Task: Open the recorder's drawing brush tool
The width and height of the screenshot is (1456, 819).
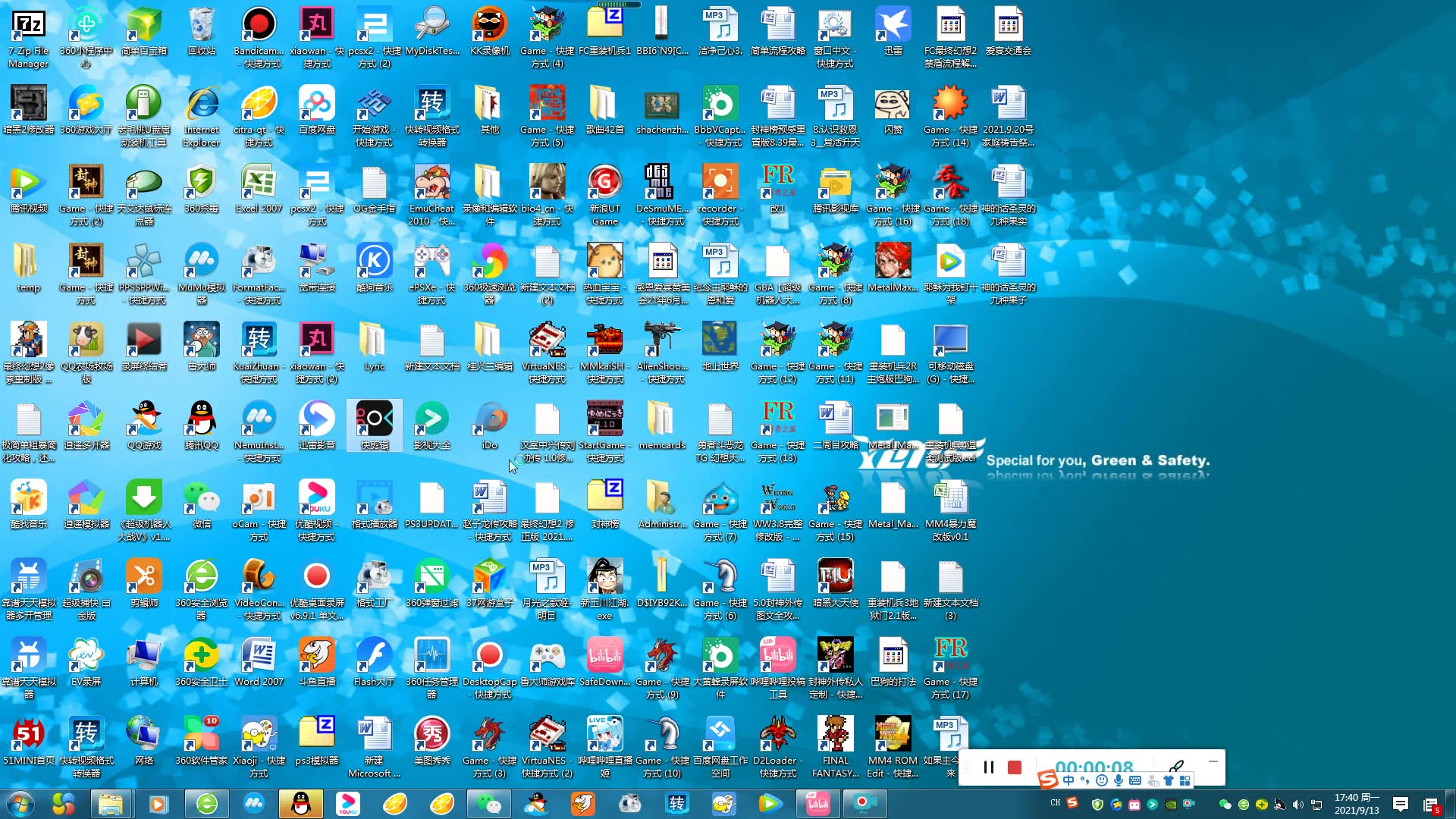Action: [x=1177, y=767]
